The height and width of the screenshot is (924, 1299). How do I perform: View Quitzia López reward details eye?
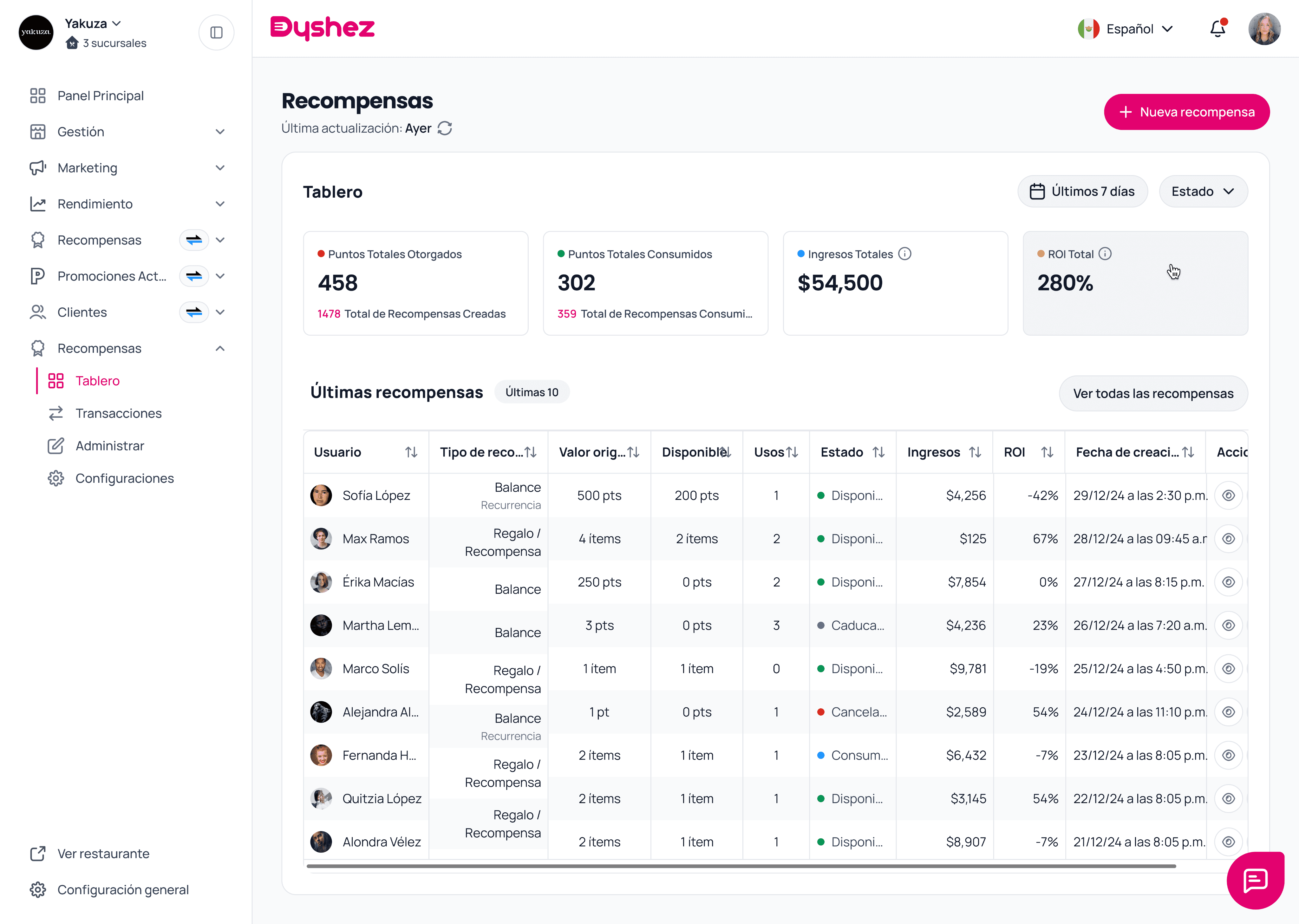[x=1229, y=798]
